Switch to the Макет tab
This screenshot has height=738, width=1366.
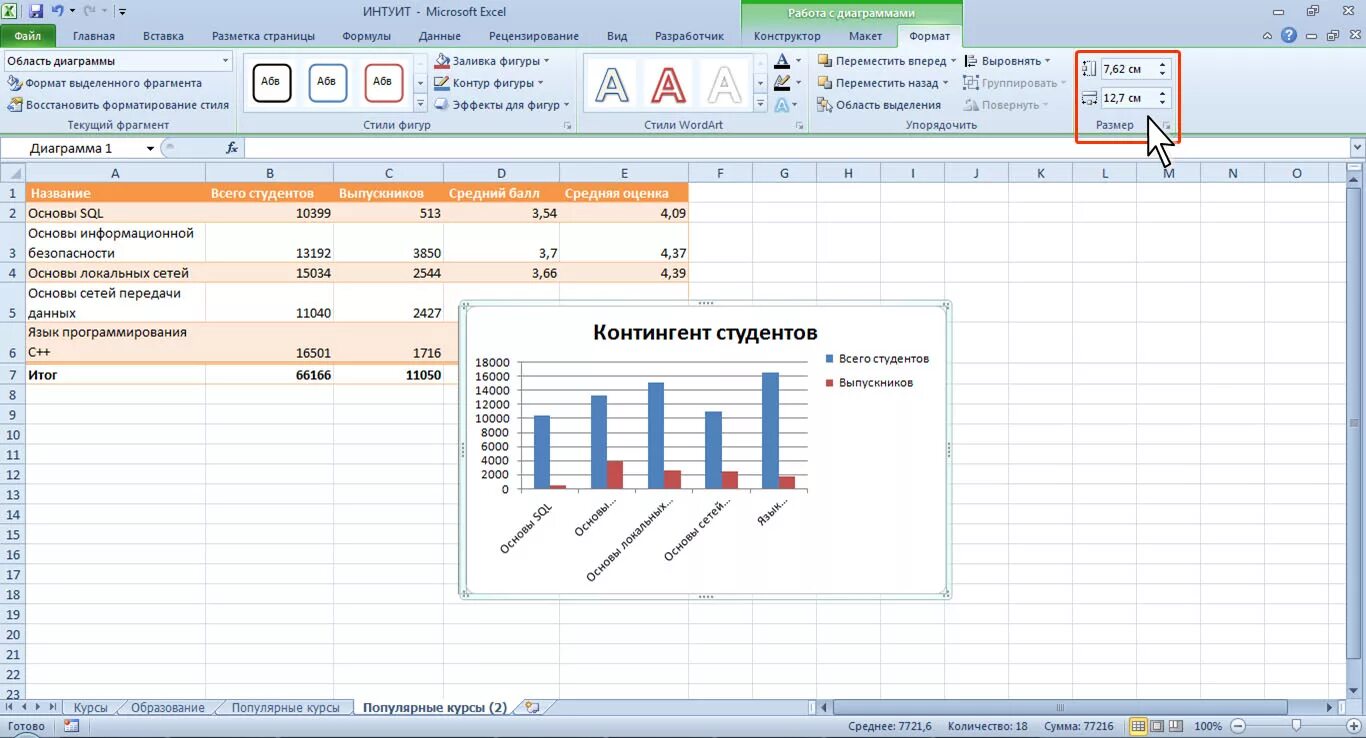pyautogui.click(x=865, y=36)
